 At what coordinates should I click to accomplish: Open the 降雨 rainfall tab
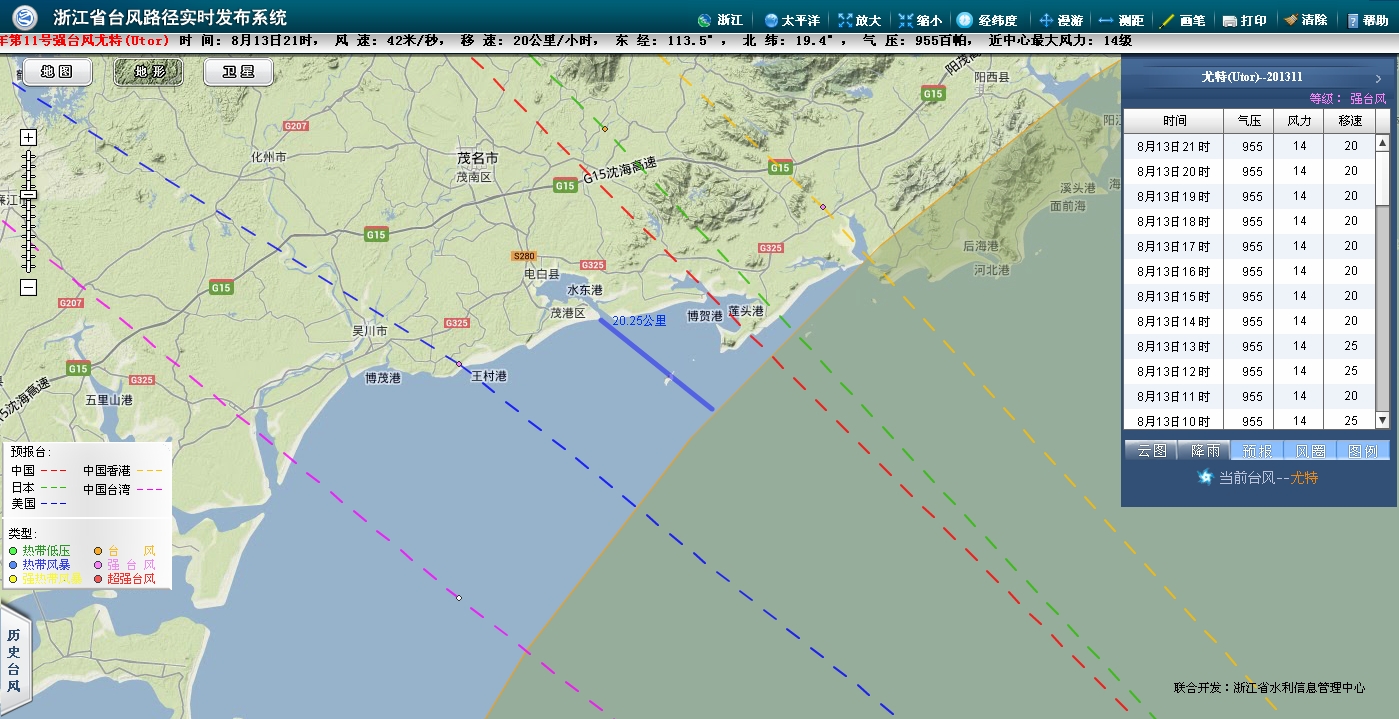(x=1204, y=451)
